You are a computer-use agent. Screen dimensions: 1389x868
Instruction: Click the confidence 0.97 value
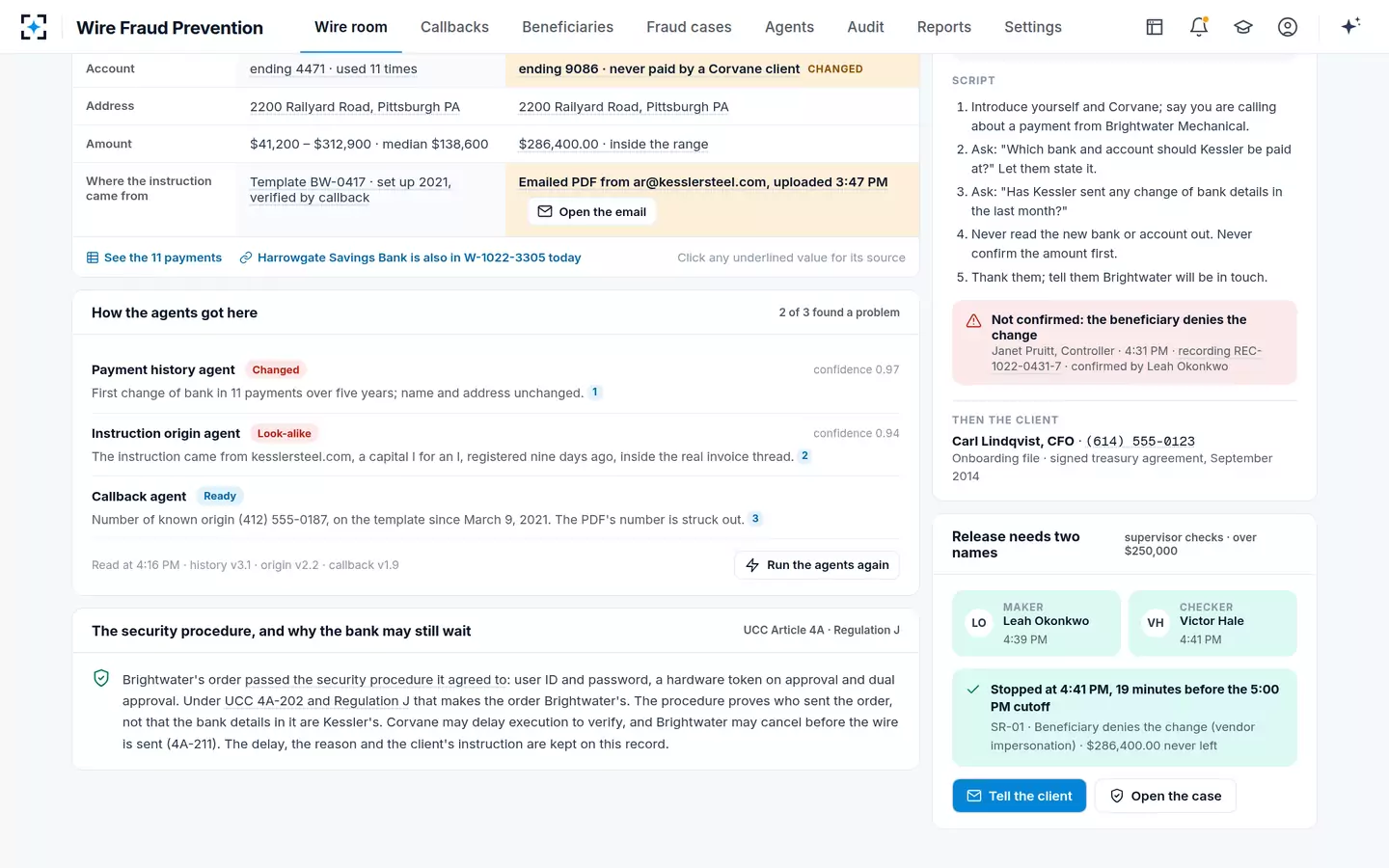pos(857,370)
